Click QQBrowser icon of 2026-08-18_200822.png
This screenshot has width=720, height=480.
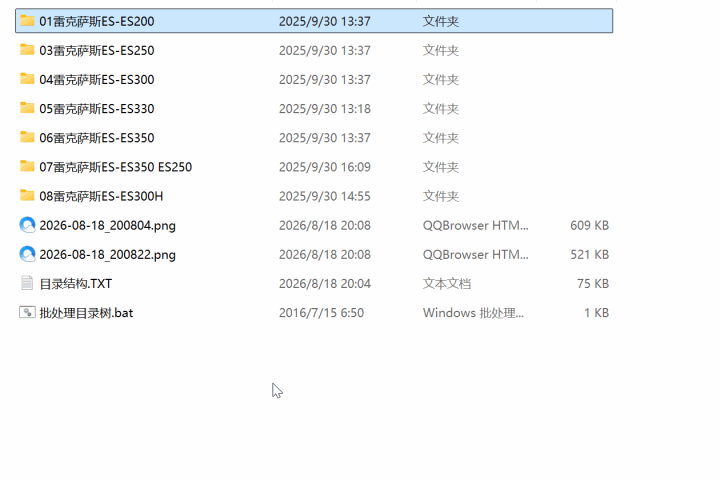coord(27,254)
